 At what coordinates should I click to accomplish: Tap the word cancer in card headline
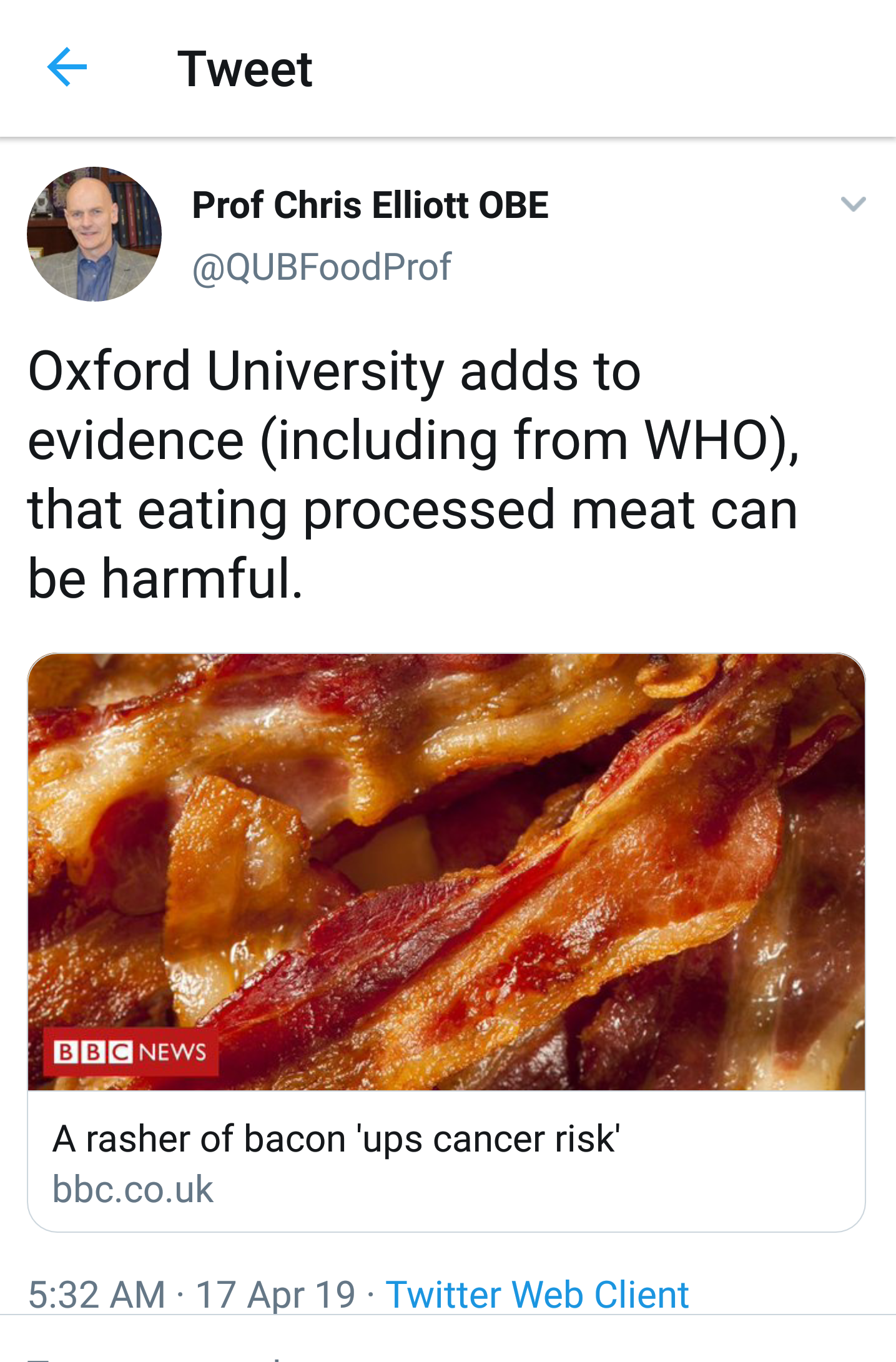[490, 1140]
